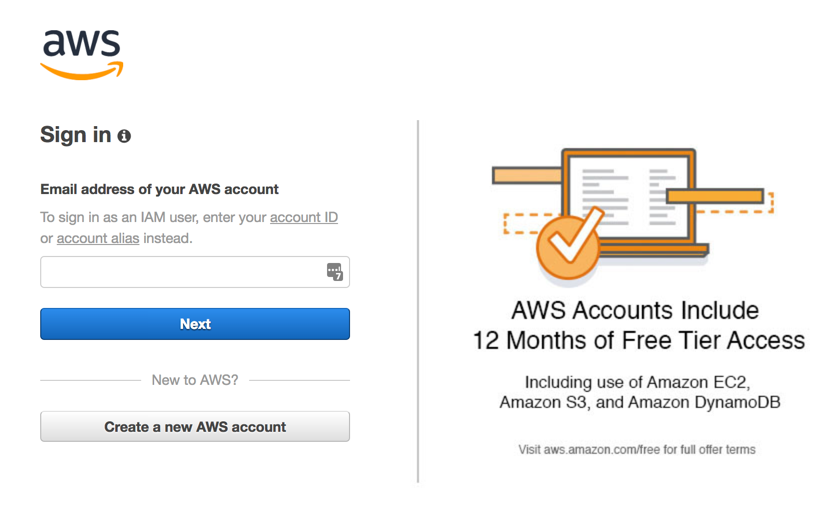Click the New to AWS? divider text
830x509 pixels.
click(x=195, y=380)
